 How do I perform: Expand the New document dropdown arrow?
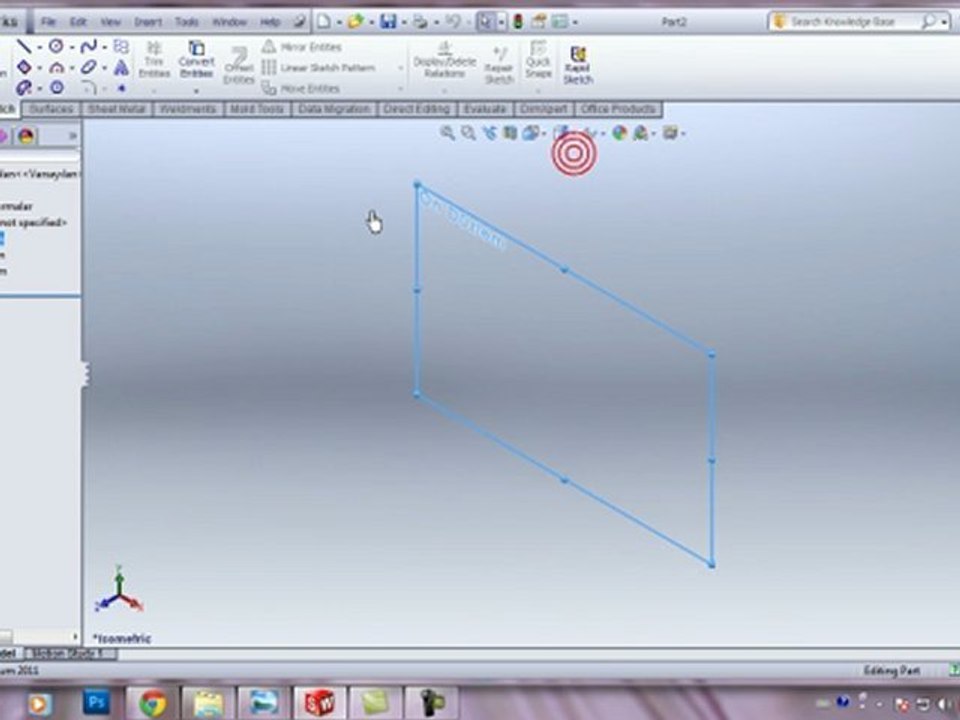pos(339,23)
